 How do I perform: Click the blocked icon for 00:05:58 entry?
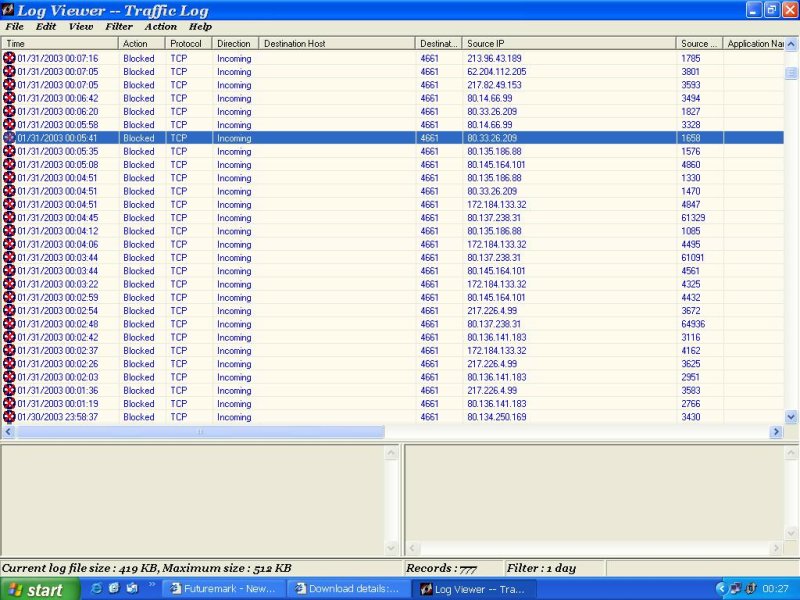(9, 124)
